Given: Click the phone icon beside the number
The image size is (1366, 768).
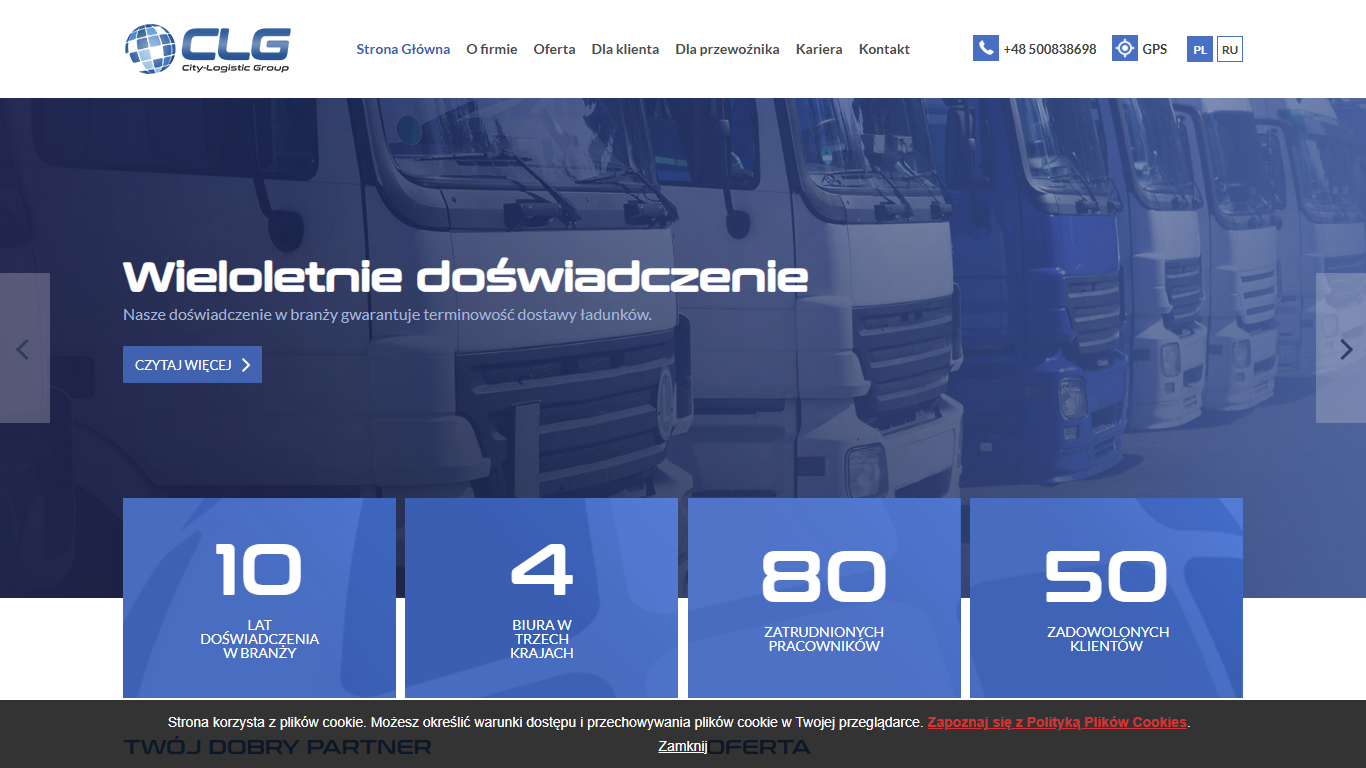Looking at the screenshot, I should pyautogui.click(x=986, y=48).
